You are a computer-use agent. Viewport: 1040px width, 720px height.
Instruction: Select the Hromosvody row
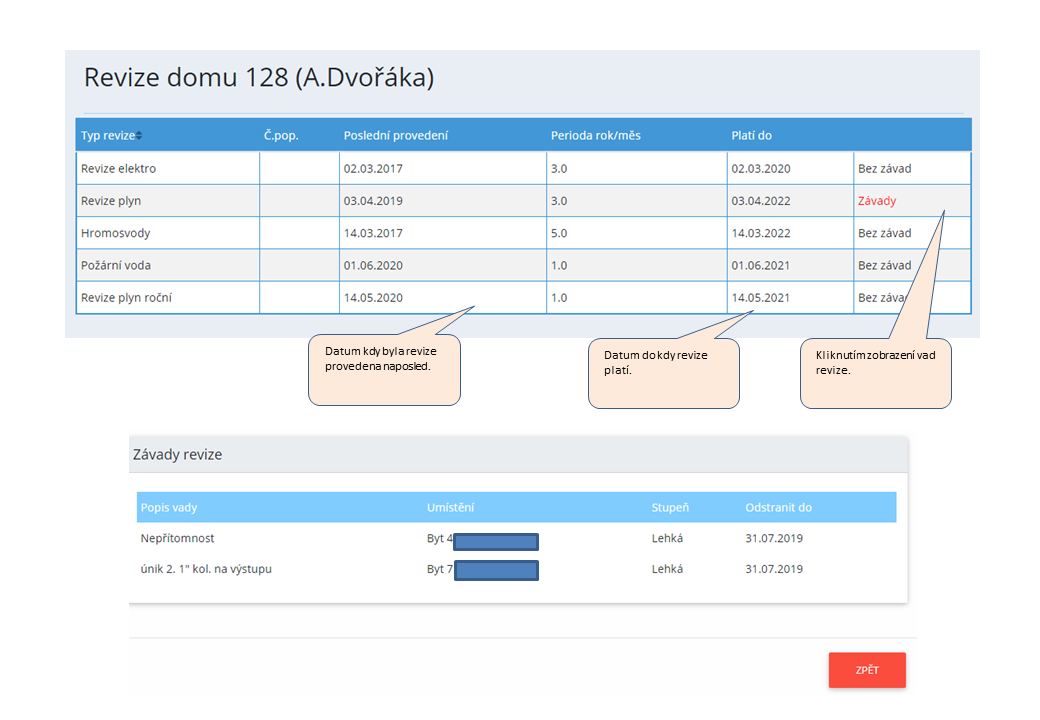point(115,233)
